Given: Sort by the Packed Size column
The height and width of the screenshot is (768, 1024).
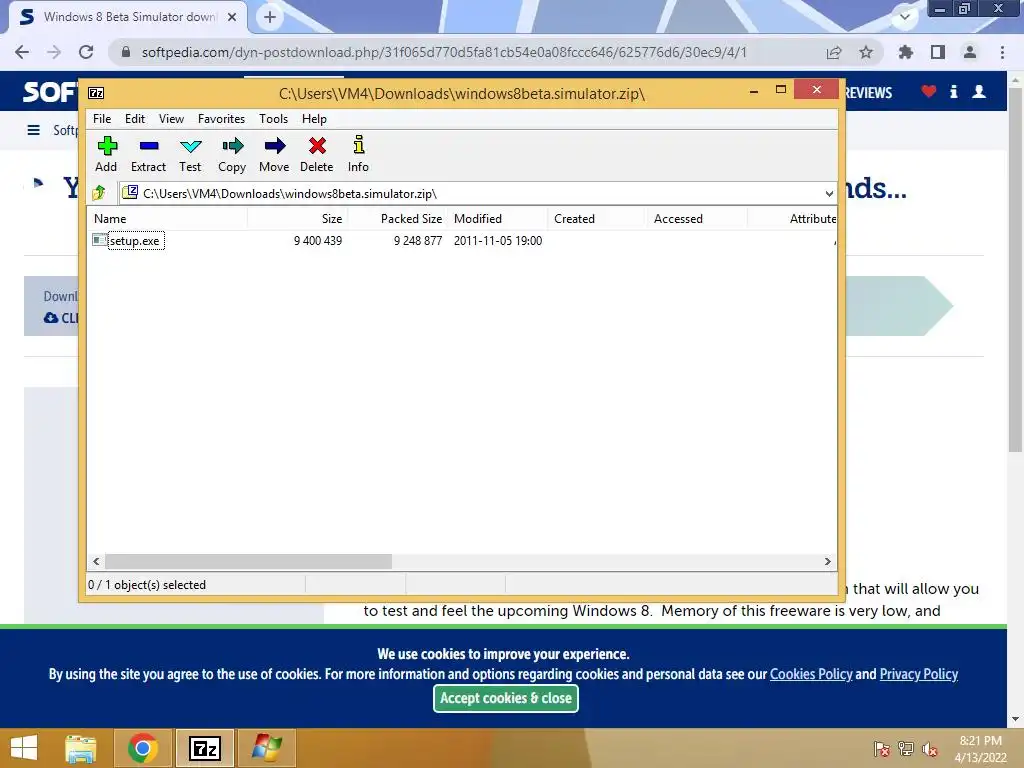Looking at the screenshot, I should coord(398,219).
